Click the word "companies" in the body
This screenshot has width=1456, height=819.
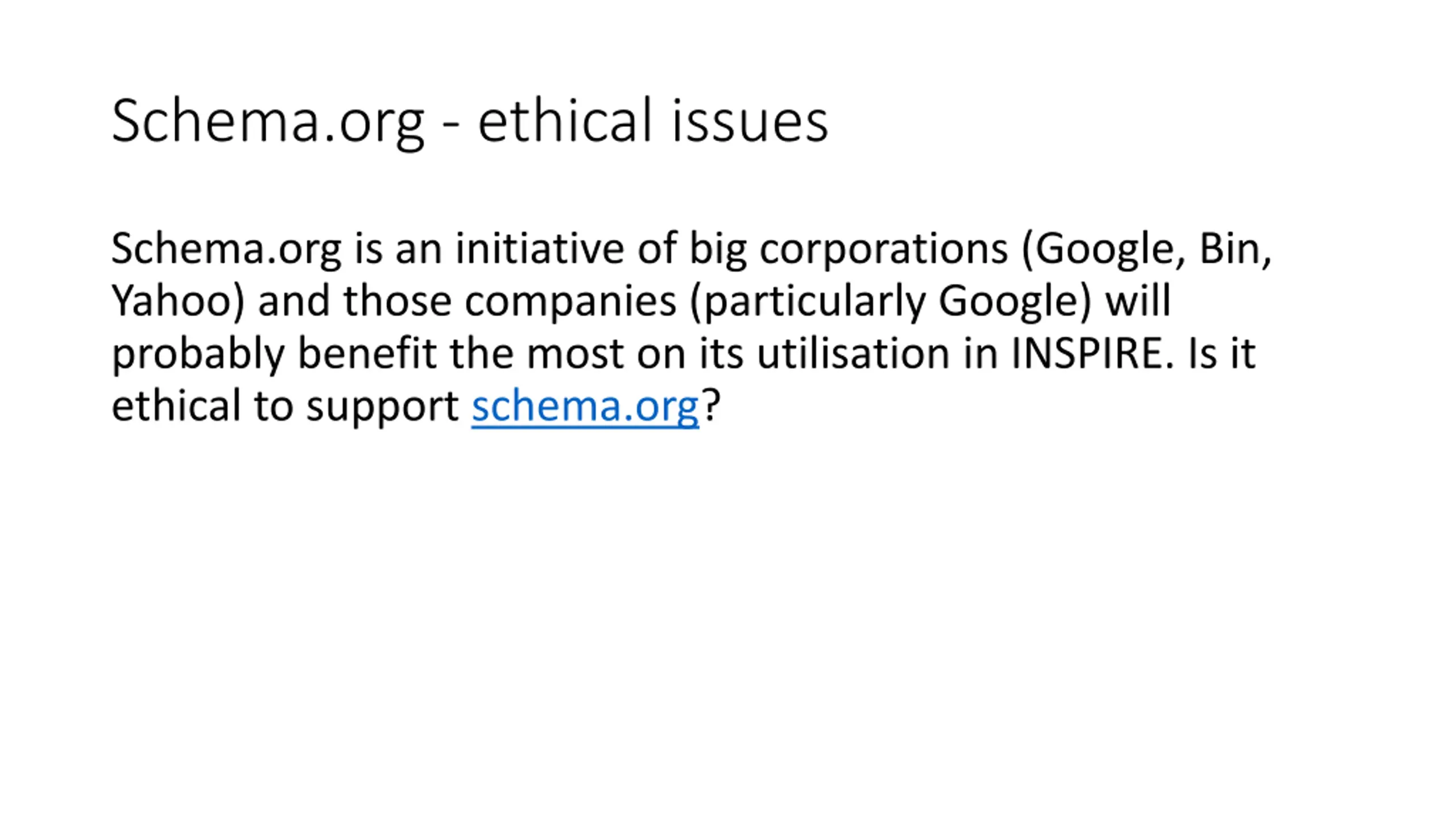coord(570,301)
